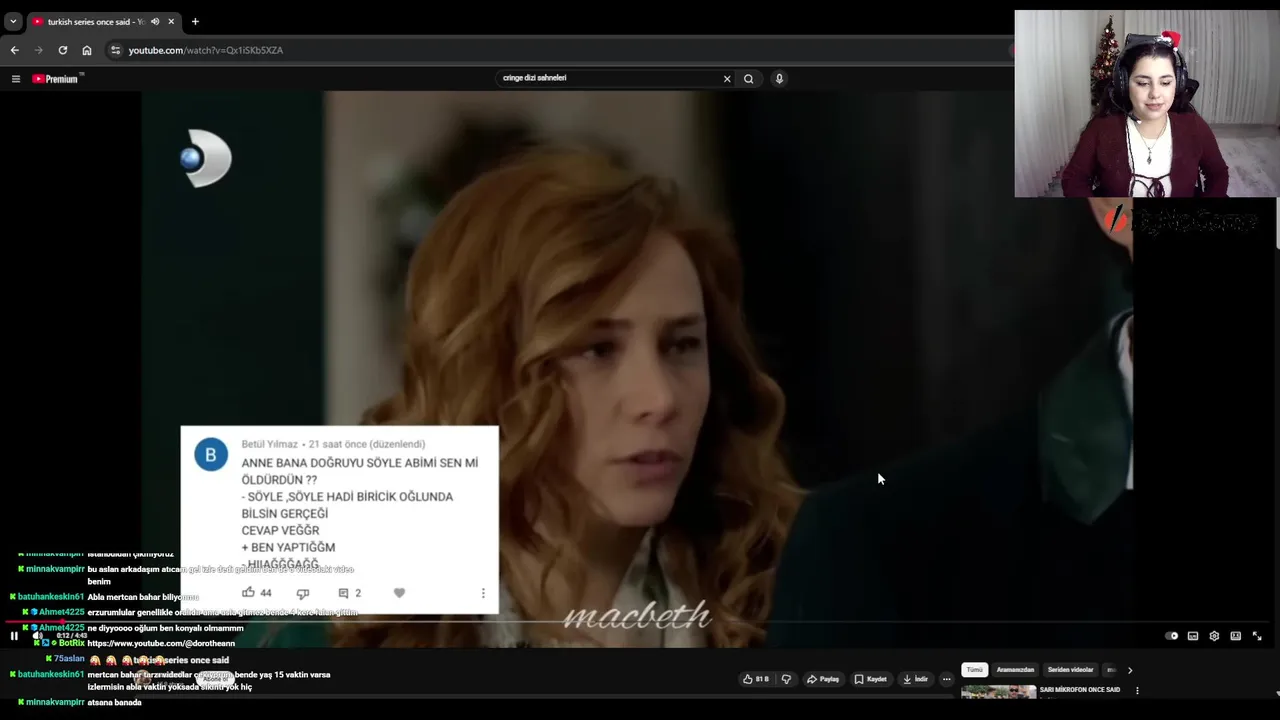Click the browser forward arrow
The image size is (1280, 720).
tap(39, 50)
